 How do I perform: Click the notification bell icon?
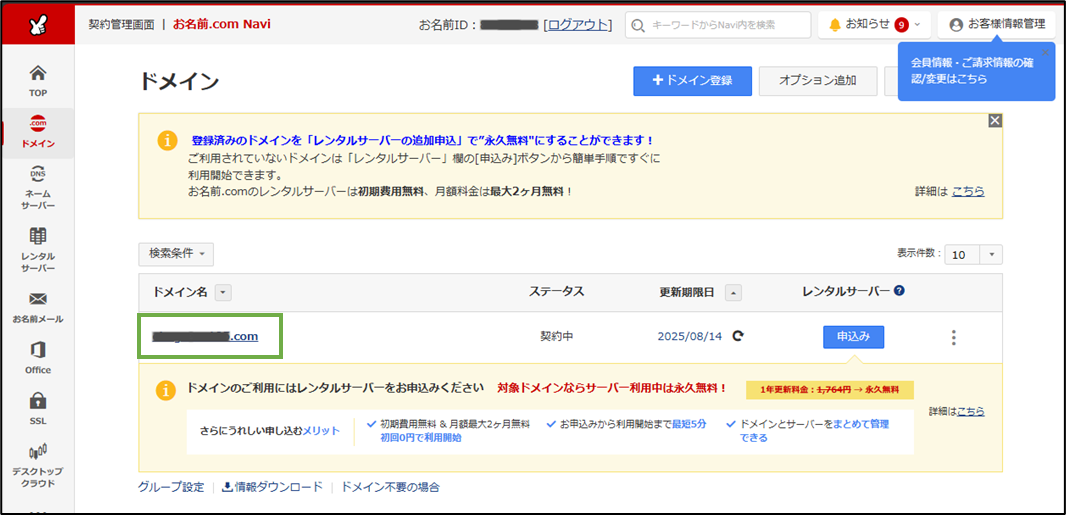tap(835, 25)
